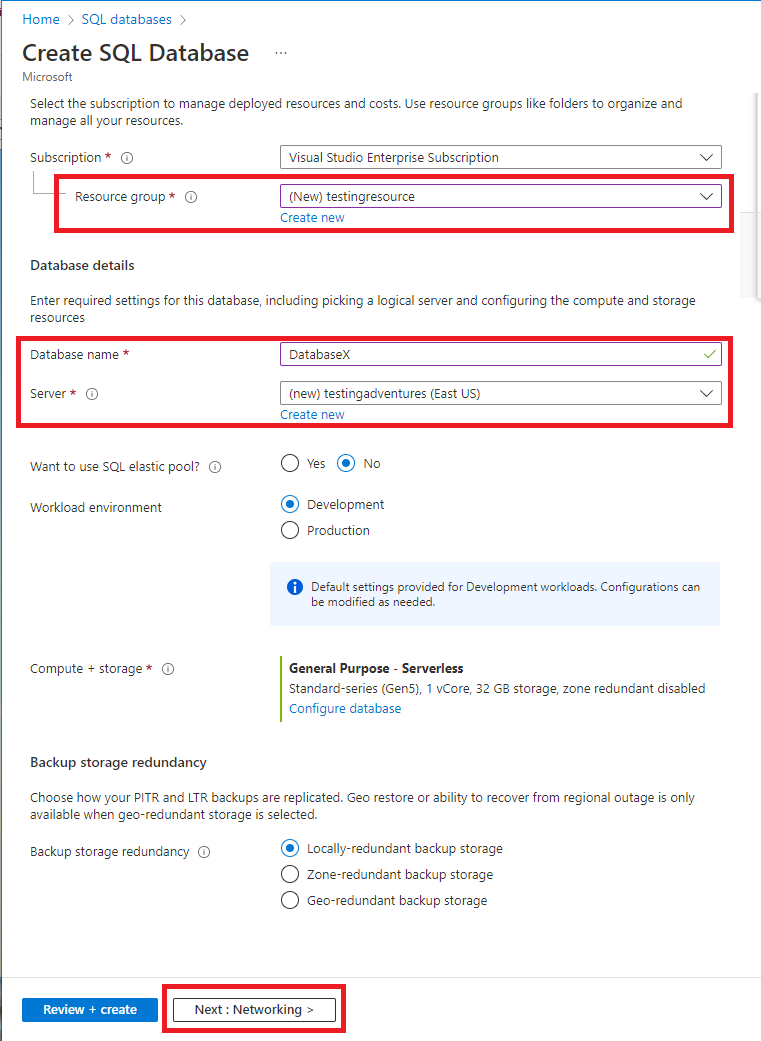The height and width of the screenshot is (1041, 761).
Task: Click the Backup storage redundancy info icon
Action: [203, 851]
